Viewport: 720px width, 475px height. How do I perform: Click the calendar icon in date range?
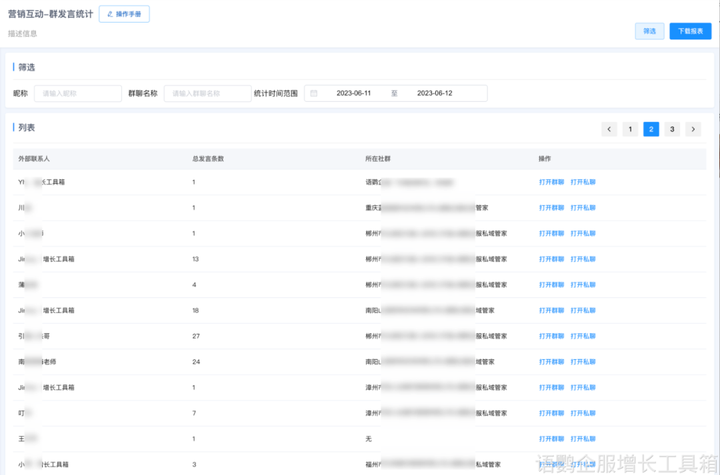(314, 93)
